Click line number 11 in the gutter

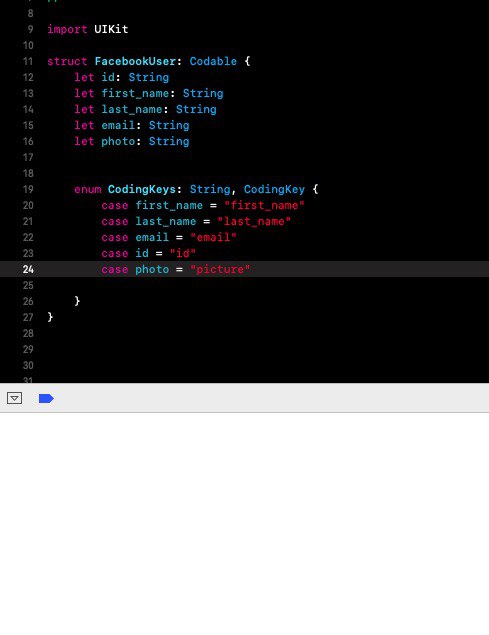coord(28,61)
